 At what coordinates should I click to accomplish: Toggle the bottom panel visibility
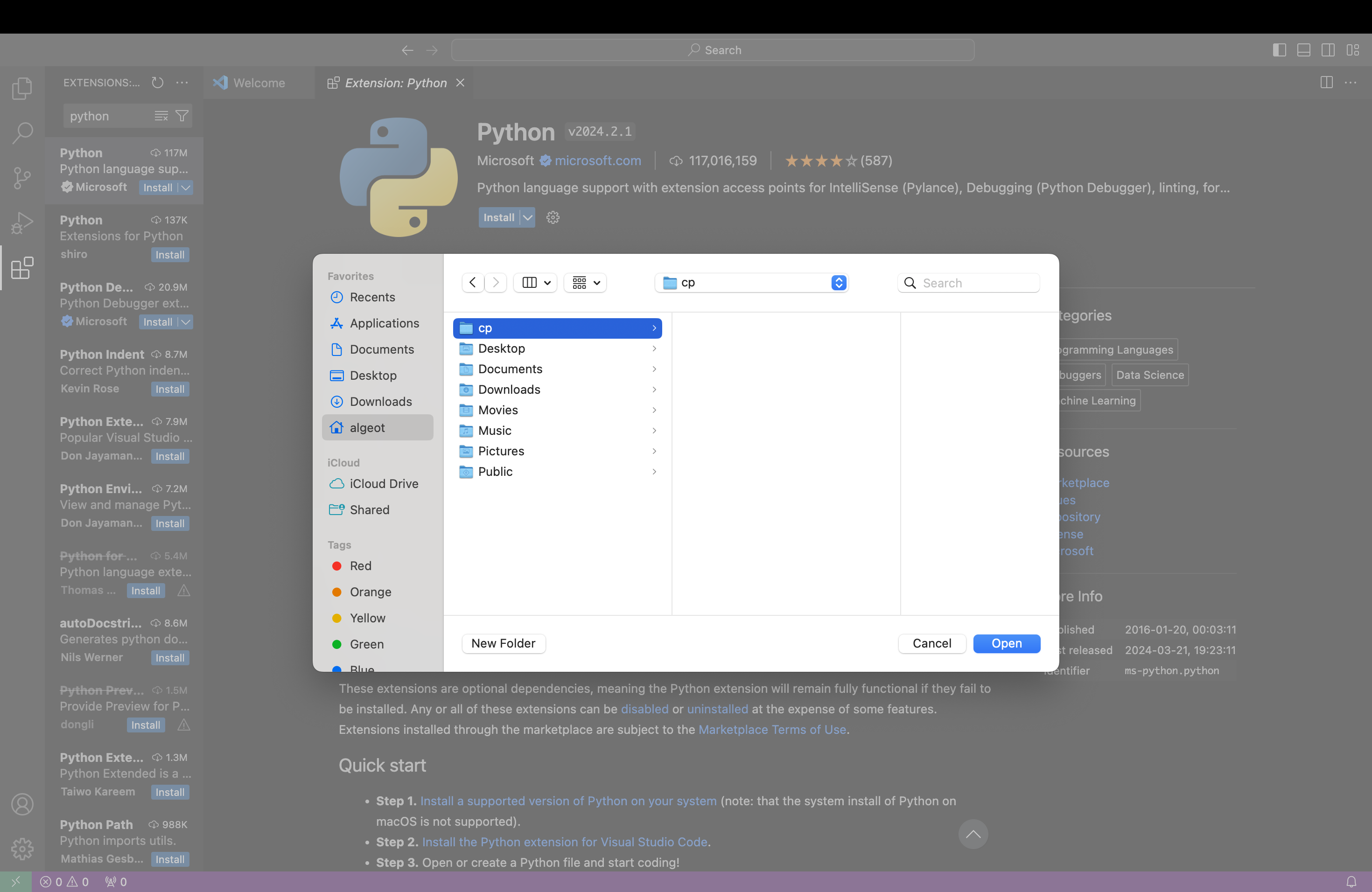[x=1304, y=50]
